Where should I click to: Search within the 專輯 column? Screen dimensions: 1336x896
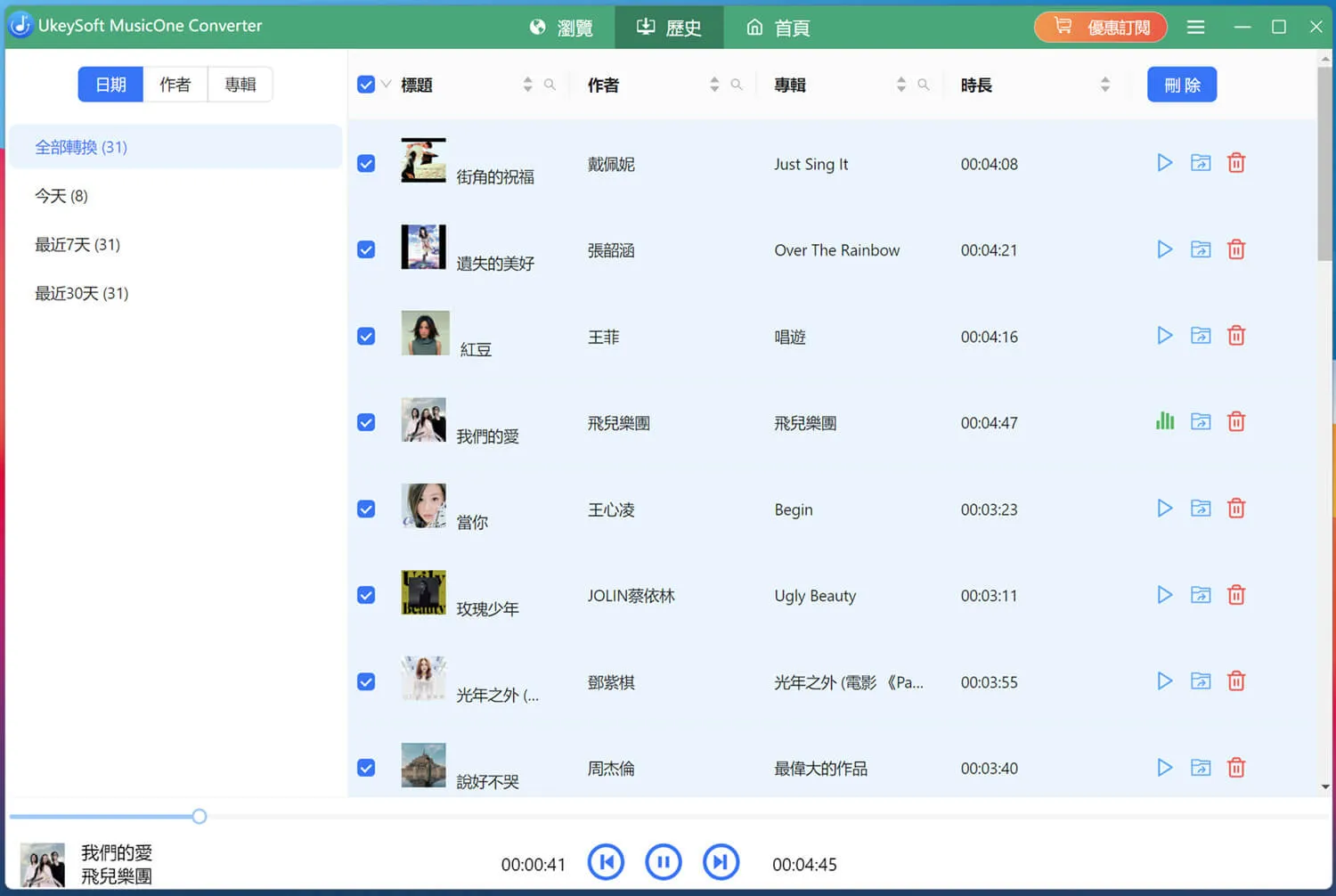(924, 85)
